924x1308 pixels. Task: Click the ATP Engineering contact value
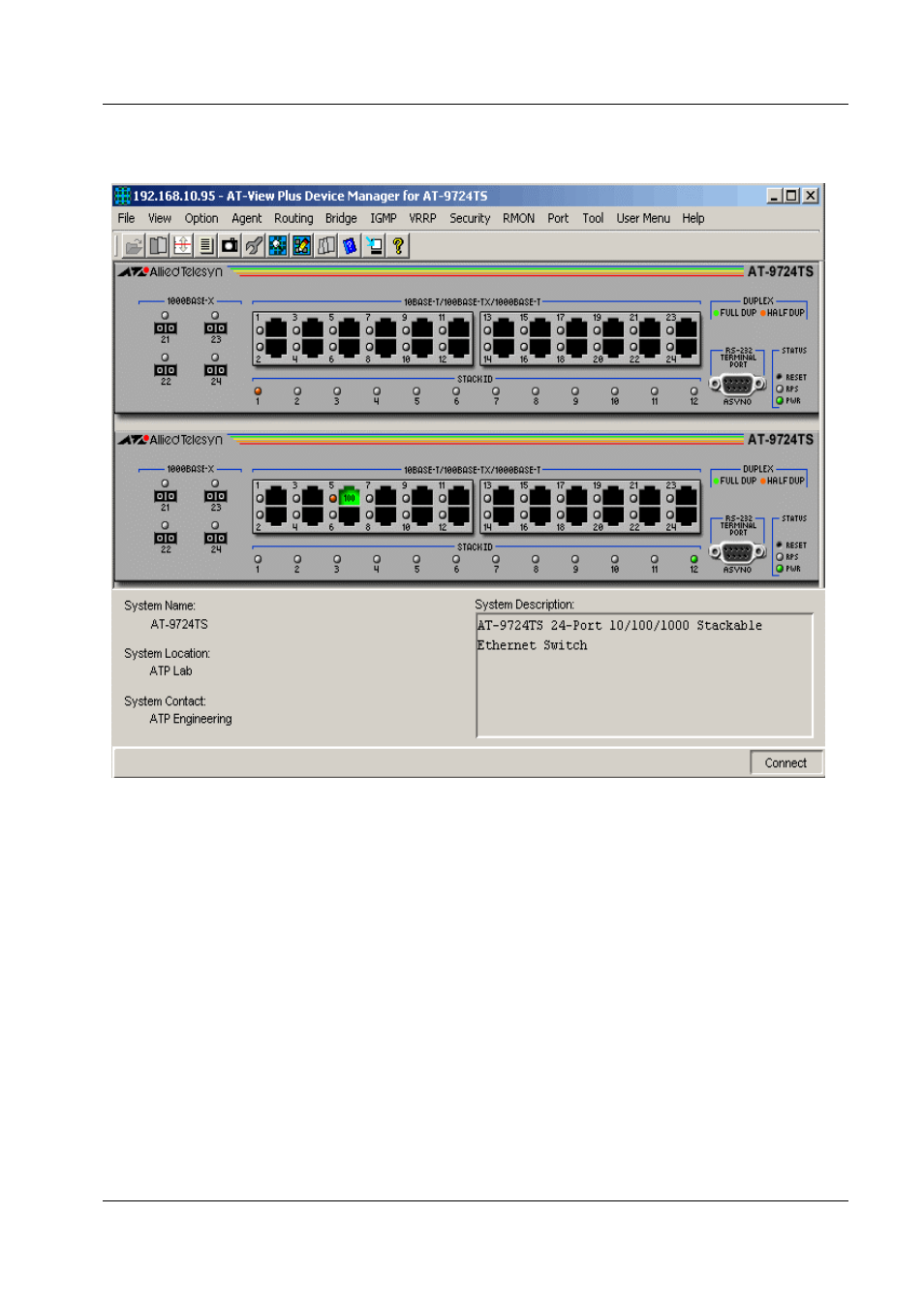(191, 719)
